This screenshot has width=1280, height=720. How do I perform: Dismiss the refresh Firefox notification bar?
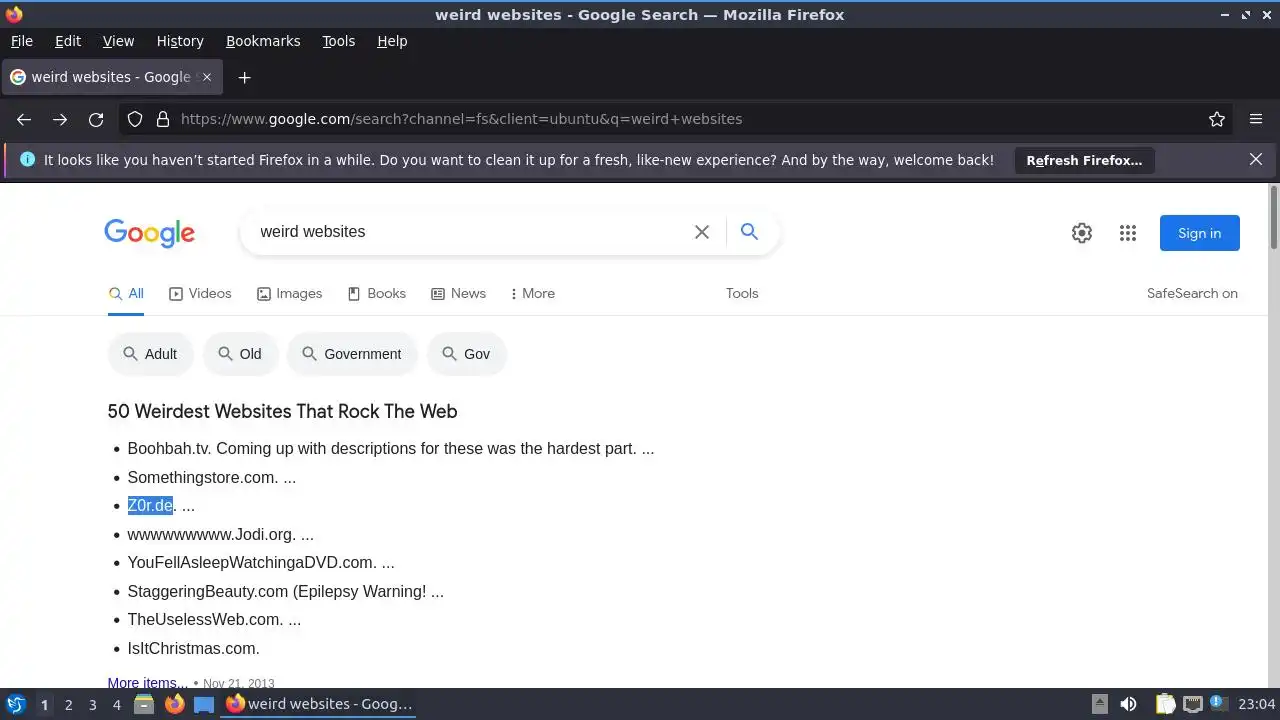[x=1256, y=159]
